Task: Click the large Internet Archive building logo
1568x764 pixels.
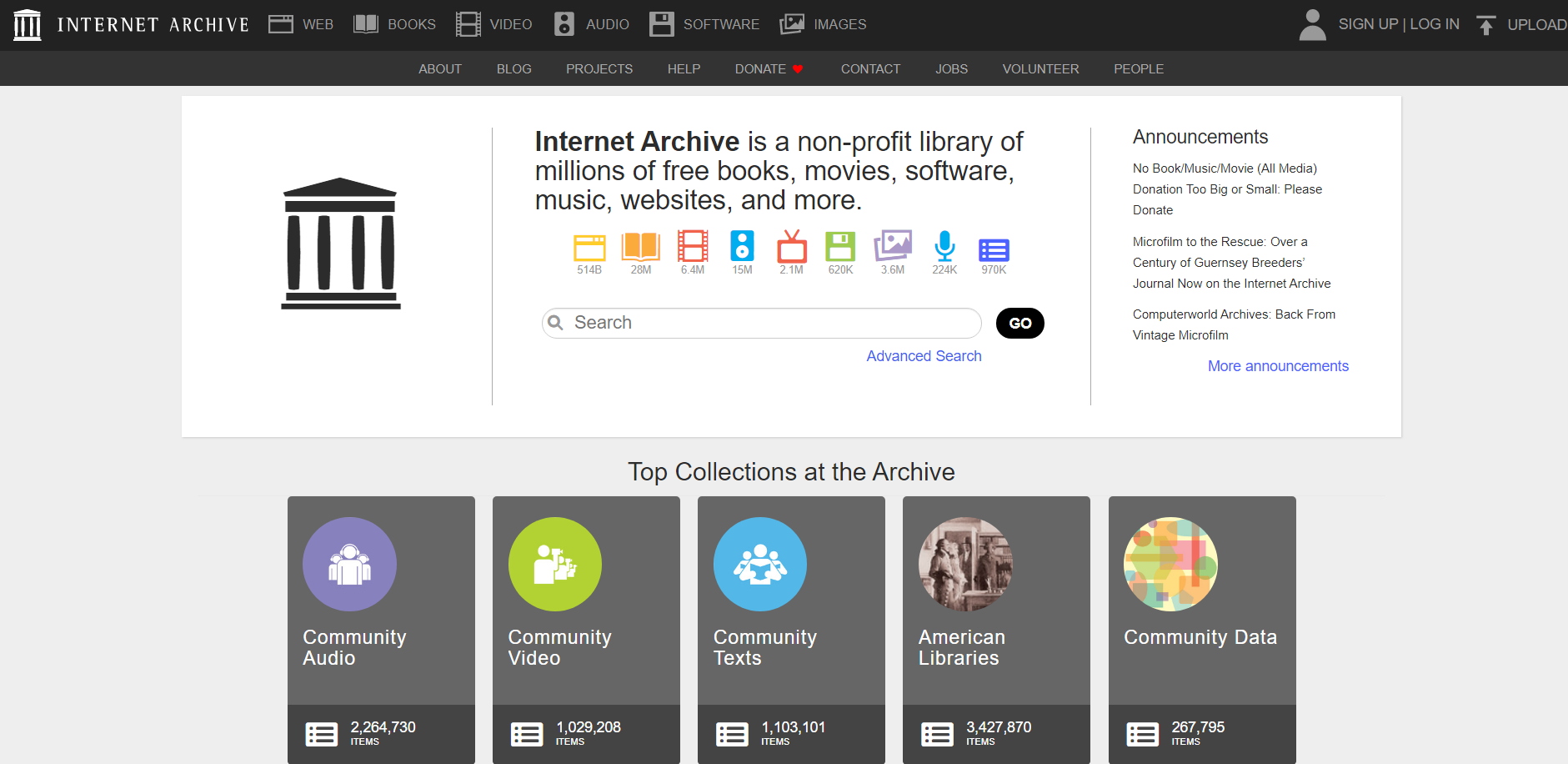Action: tap(341, 244)
